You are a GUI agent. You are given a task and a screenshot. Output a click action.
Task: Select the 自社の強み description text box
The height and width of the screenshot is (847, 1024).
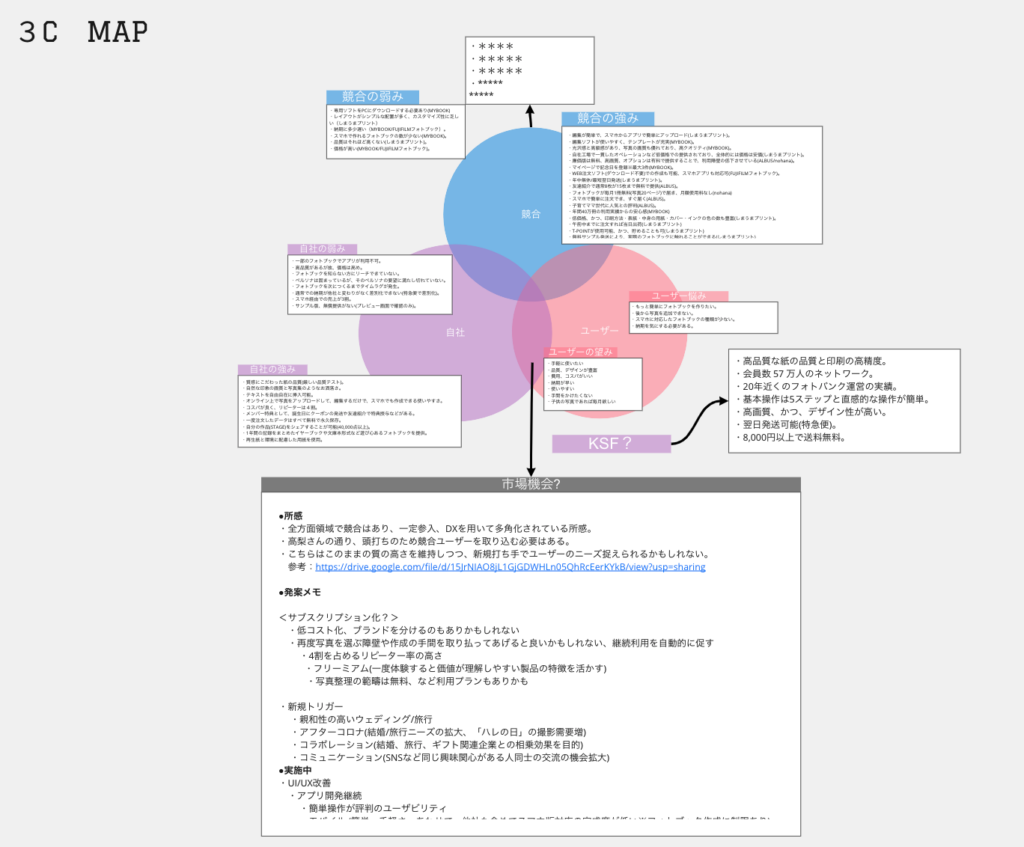(x=349, y=411)
